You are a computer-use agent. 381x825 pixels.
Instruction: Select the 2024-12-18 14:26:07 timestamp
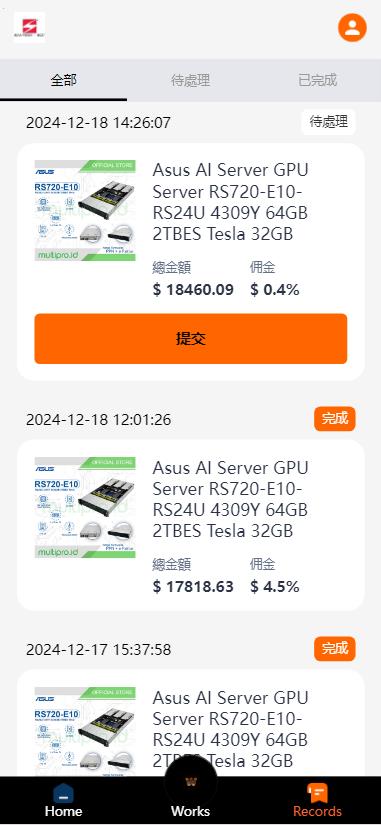click(x=98, y=123)
